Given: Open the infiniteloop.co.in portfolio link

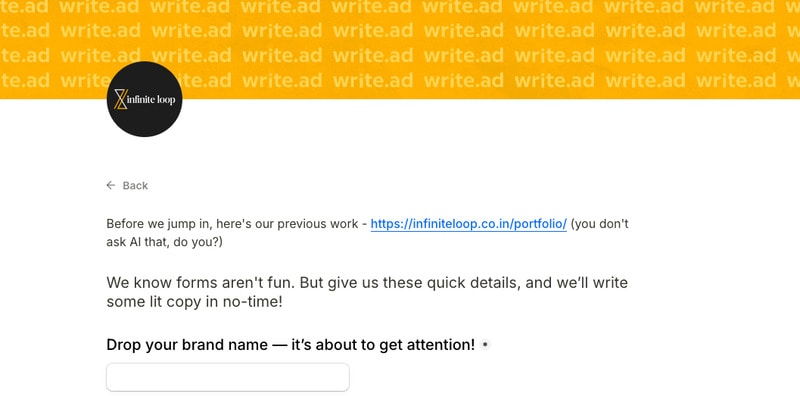Looking at the screenshot, I should tap(468, 224).
